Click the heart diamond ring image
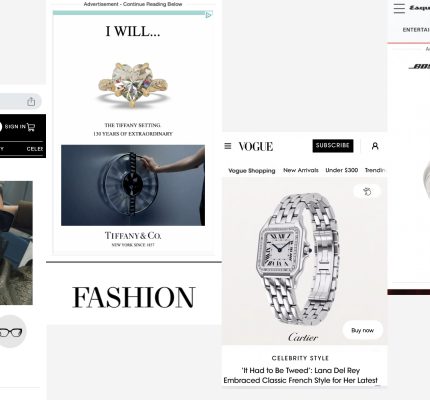This screenshot has width=430, height=400. click(x=133, y=85)
